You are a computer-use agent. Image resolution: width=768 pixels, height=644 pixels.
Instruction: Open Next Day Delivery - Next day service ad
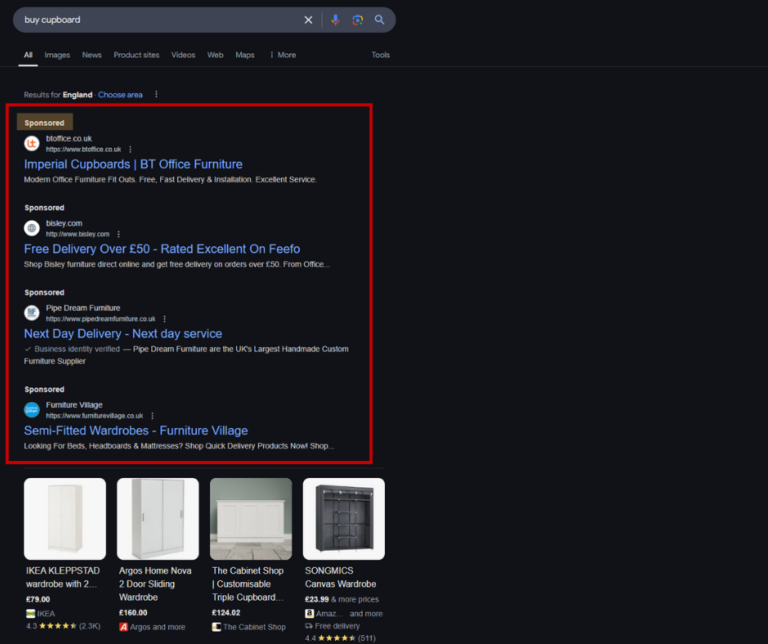coord(123,334)
